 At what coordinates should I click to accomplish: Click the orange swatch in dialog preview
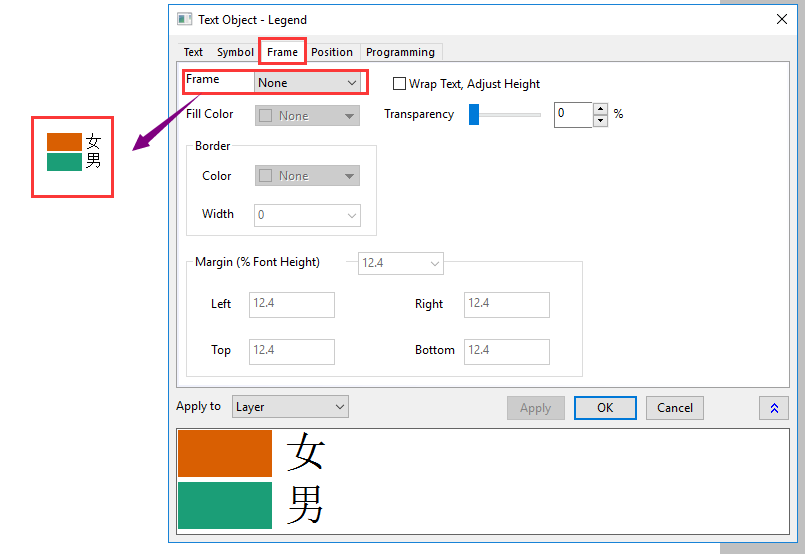(x=225, y=454)
